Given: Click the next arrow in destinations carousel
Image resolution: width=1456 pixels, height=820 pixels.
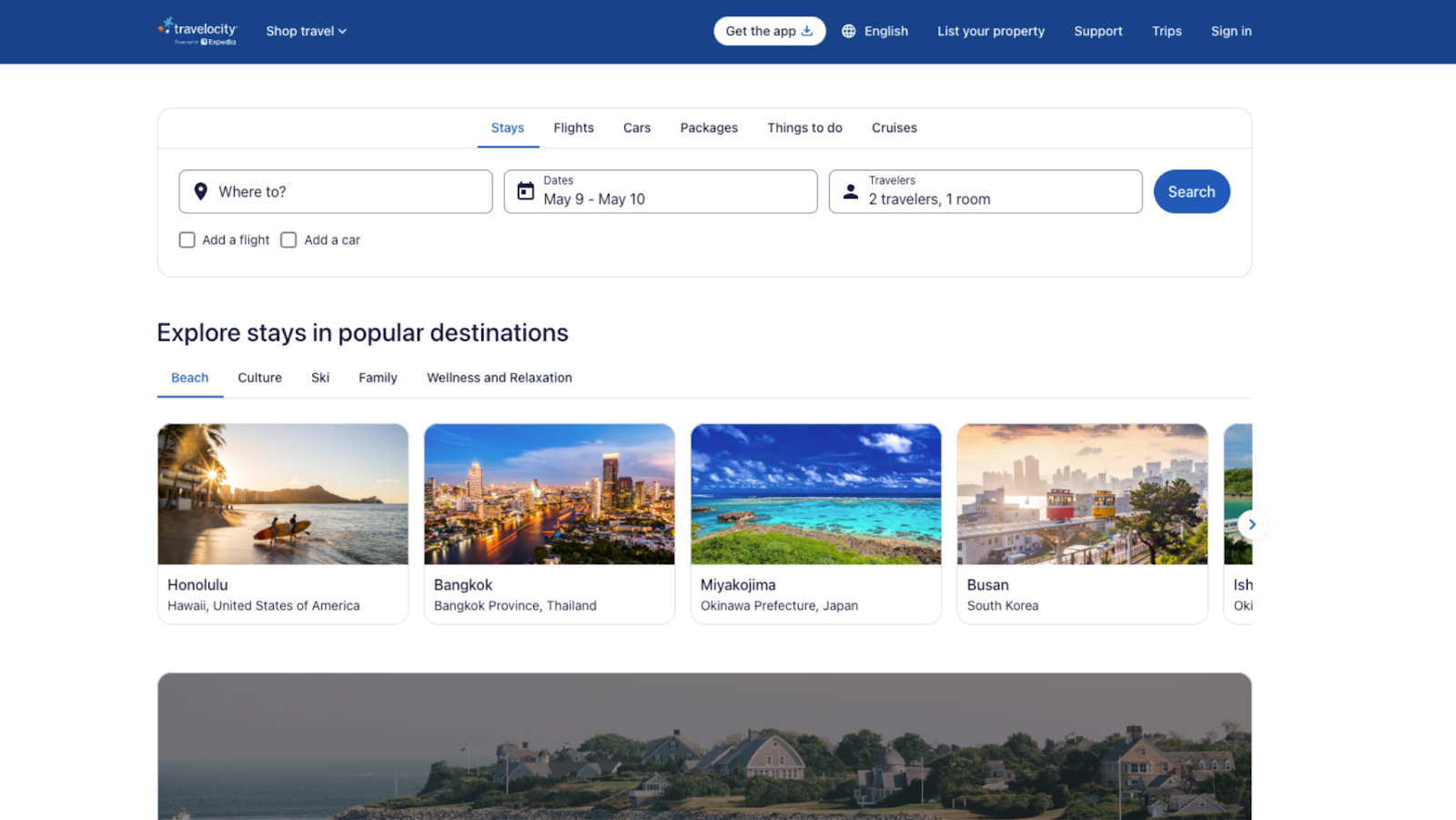Looking at the screenshot, I should coord(1252,524).
